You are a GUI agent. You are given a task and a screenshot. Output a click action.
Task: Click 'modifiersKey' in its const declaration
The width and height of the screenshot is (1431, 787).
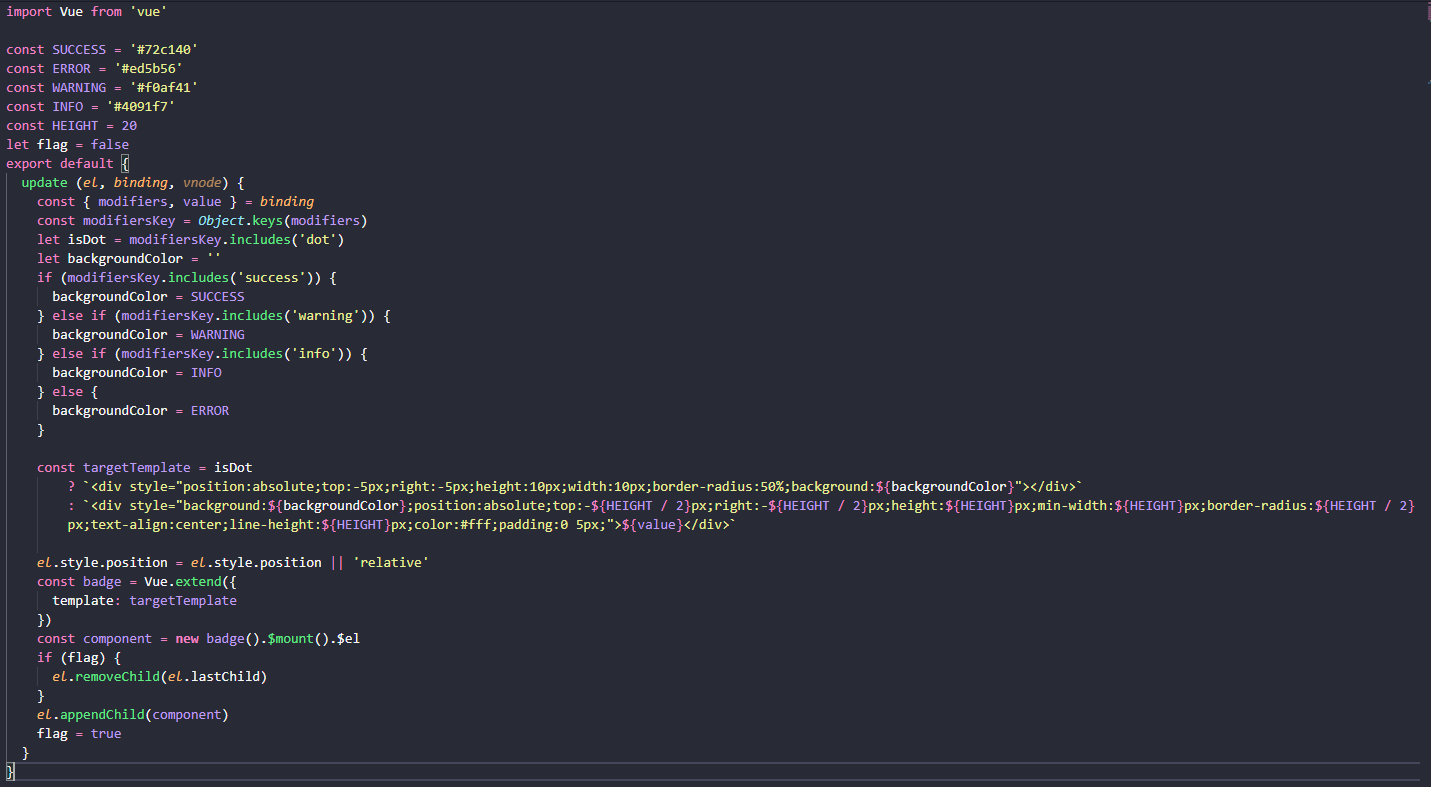point(129,220)
